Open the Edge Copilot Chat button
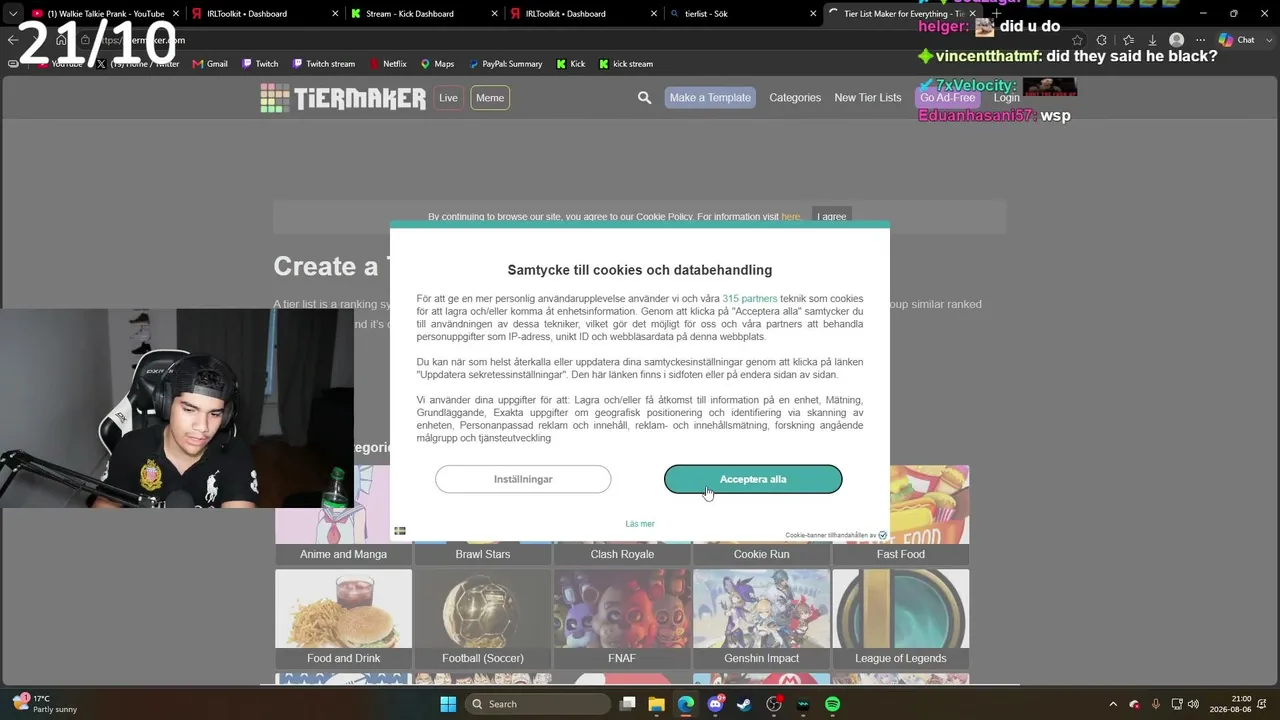Screen dimensions: 1280x720 click(x=1236, y=40)
